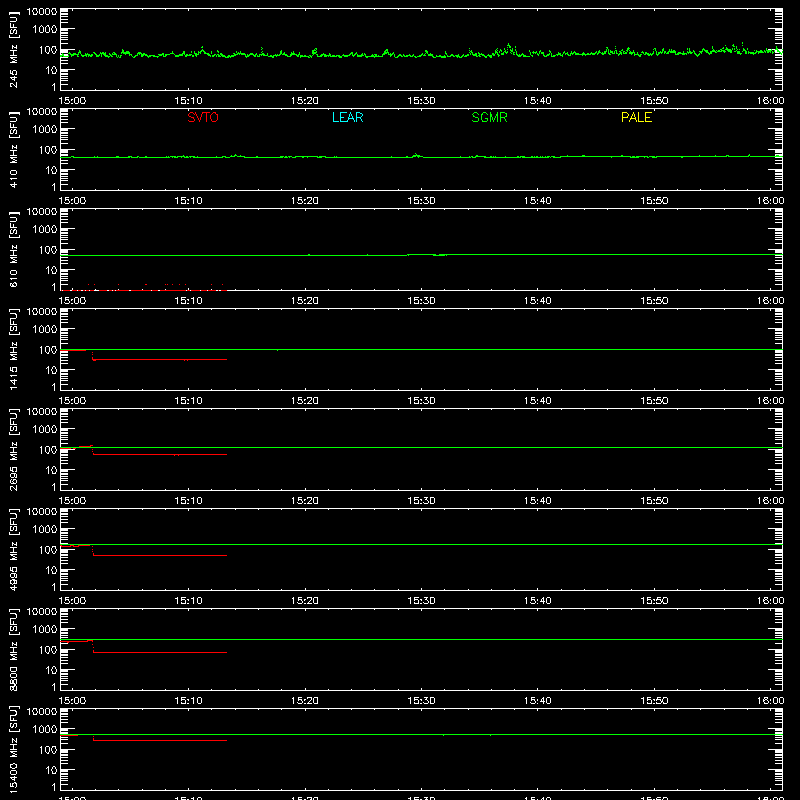
Task: Click 15:30 tick under the 245 MHz panel
Action: tap(421, 101)
